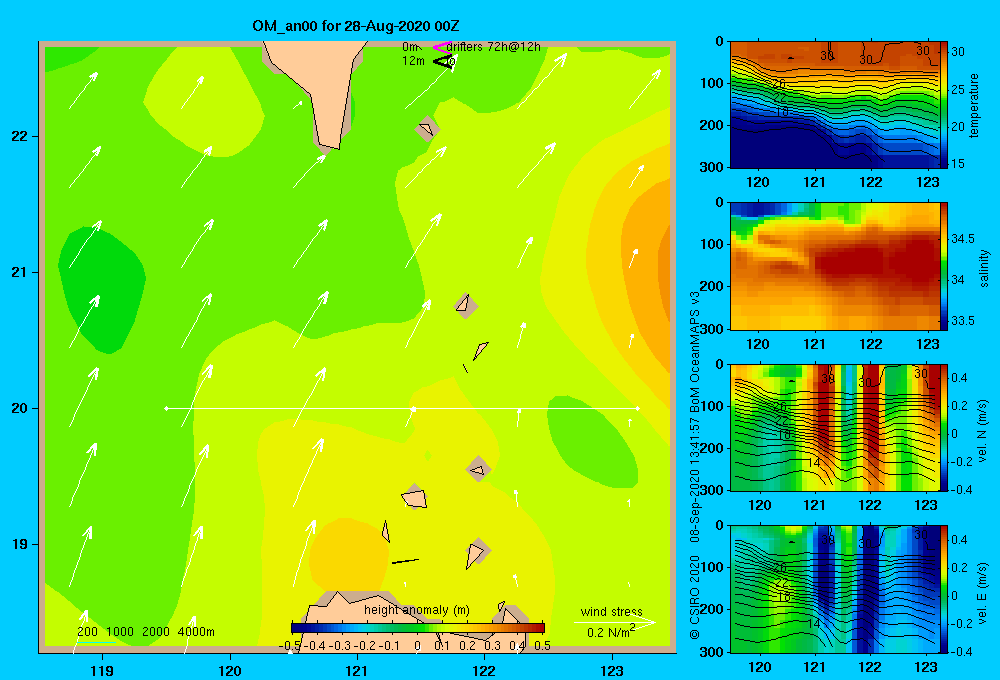1000x680 pixels.
Task: Open the temperature section panel
Action: coord(834,105)
